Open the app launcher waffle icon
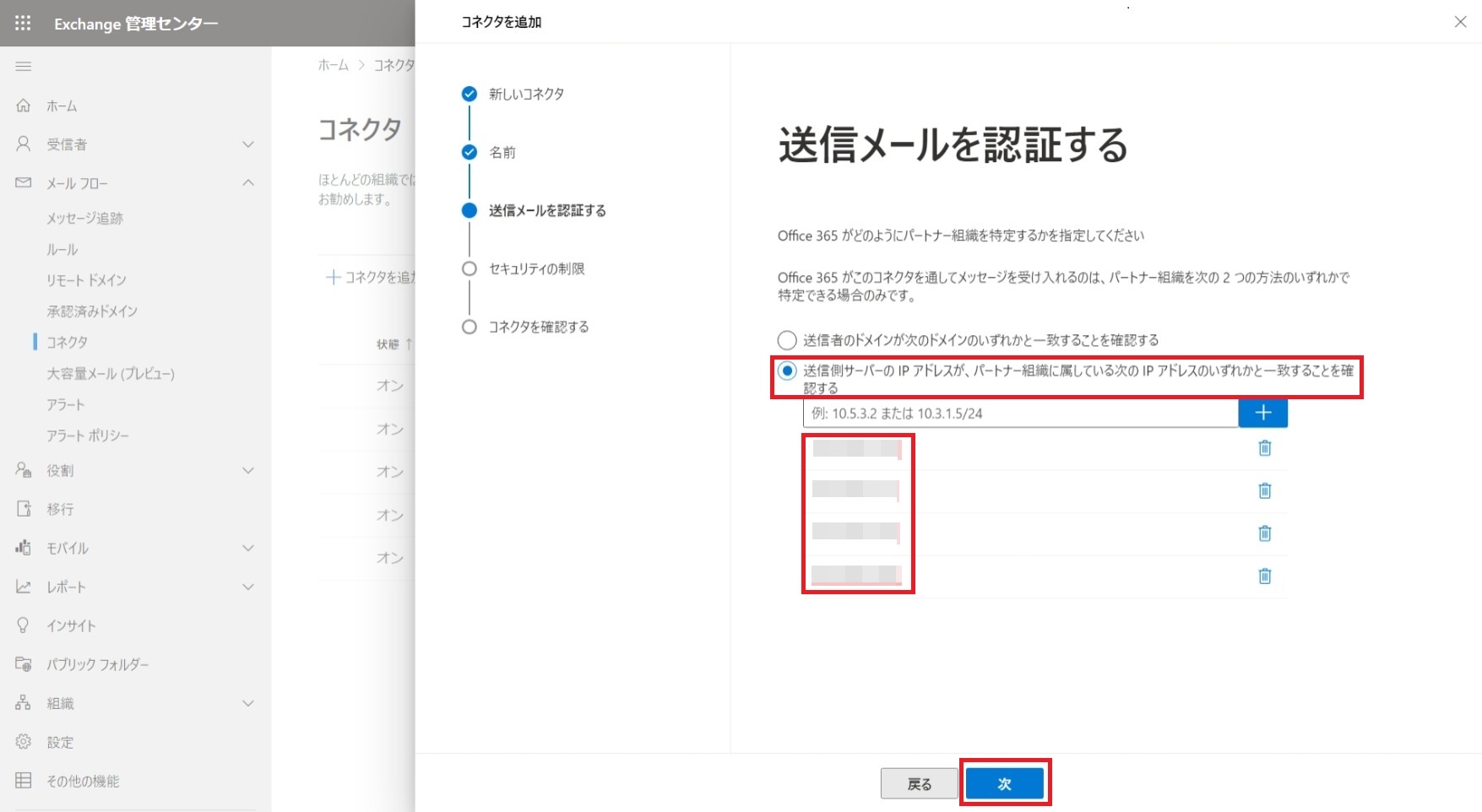 (x=23, y=23)
